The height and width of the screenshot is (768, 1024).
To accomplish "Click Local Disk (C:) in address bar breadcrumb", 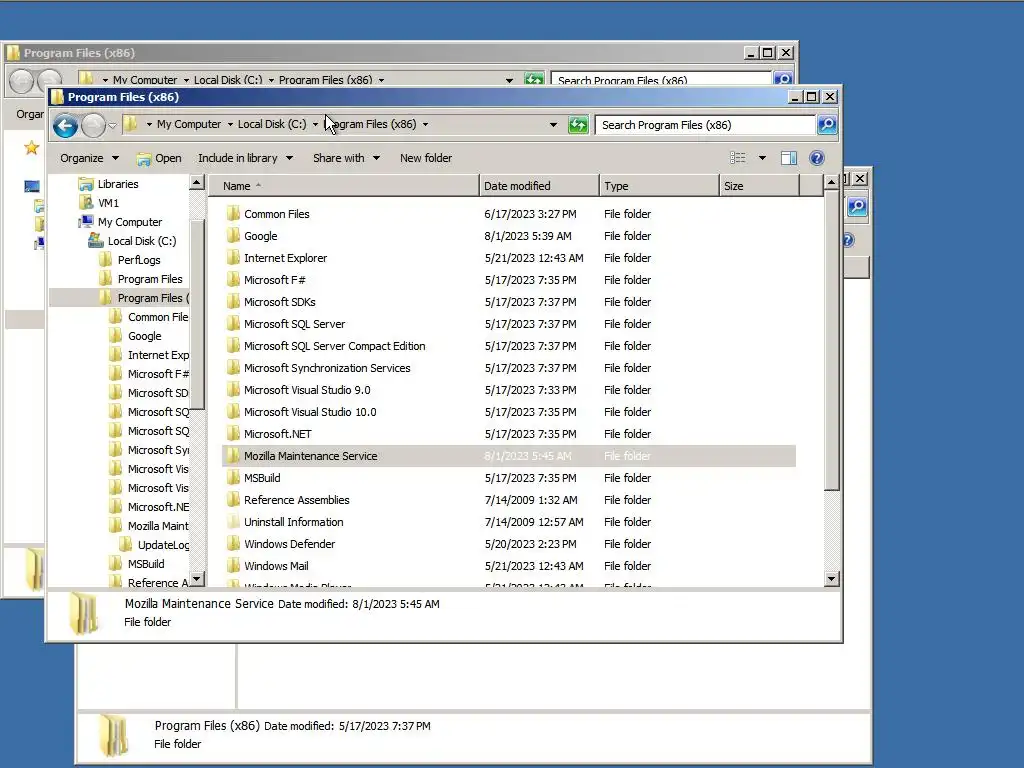I will [x=272, y=124].
